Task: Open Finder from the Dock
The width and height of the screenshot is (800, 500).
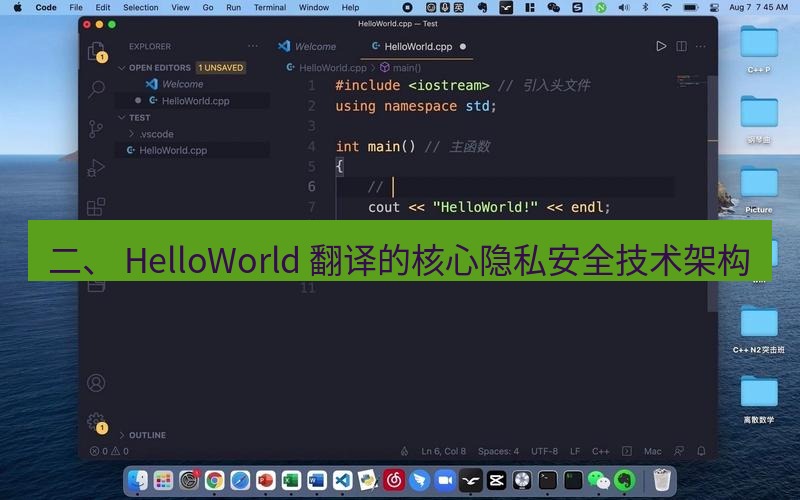Action: (138, 481)
